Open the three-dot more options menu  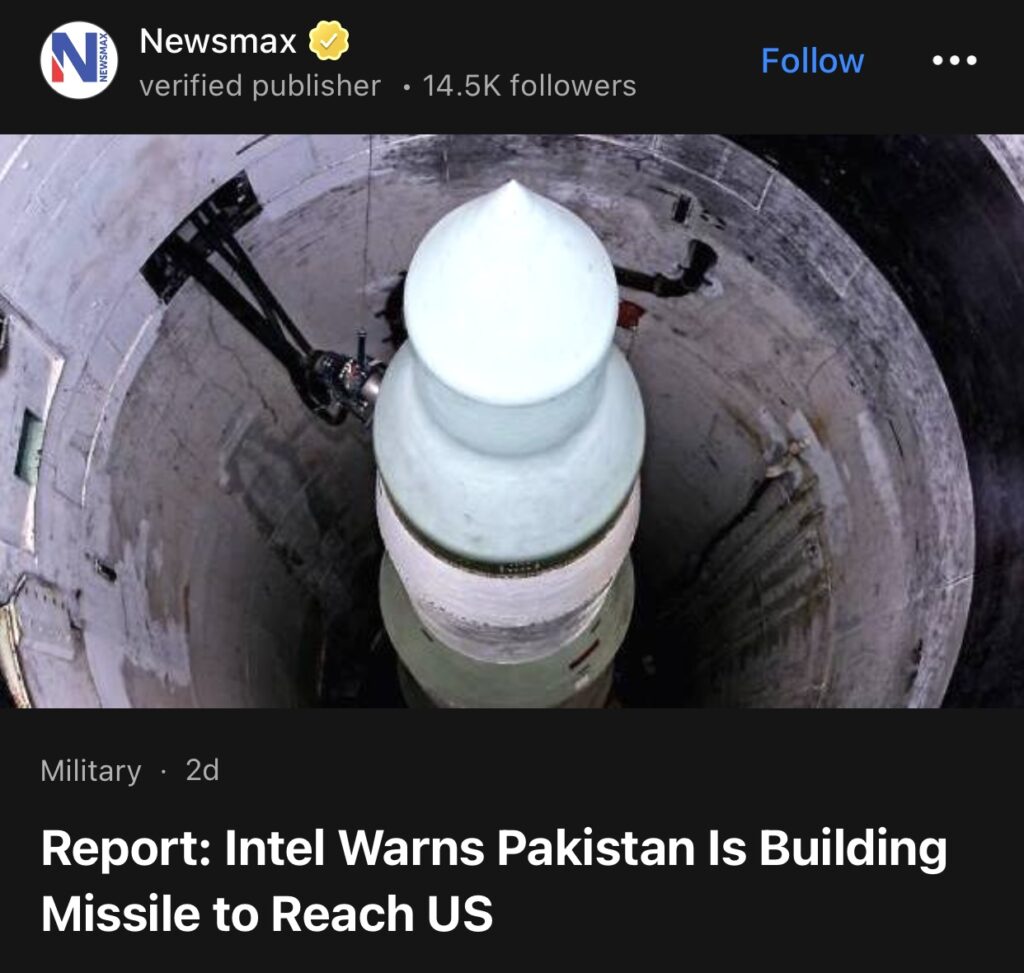click(954, 60)
